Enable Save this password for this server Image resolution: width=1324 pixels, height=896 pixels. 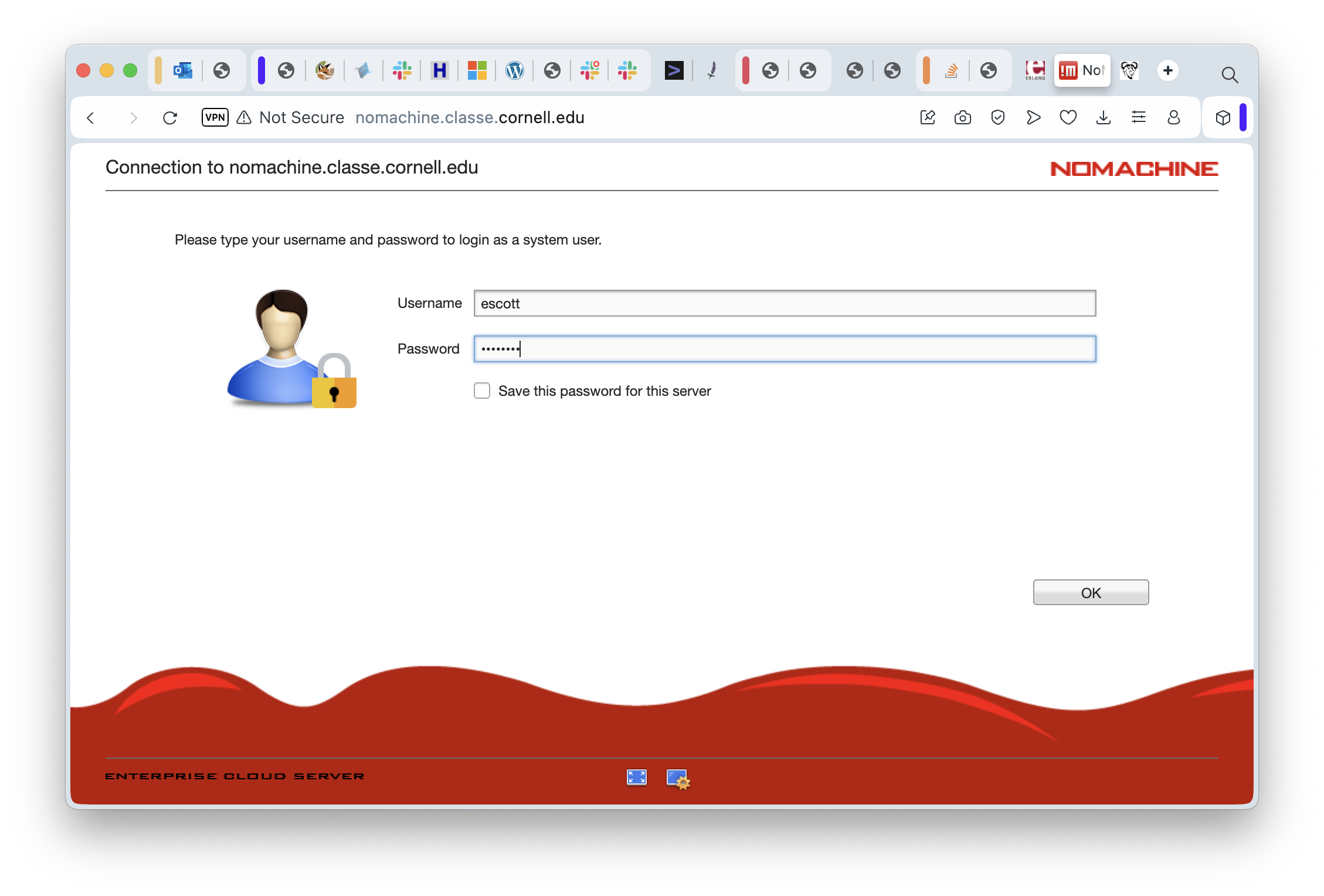482,391
